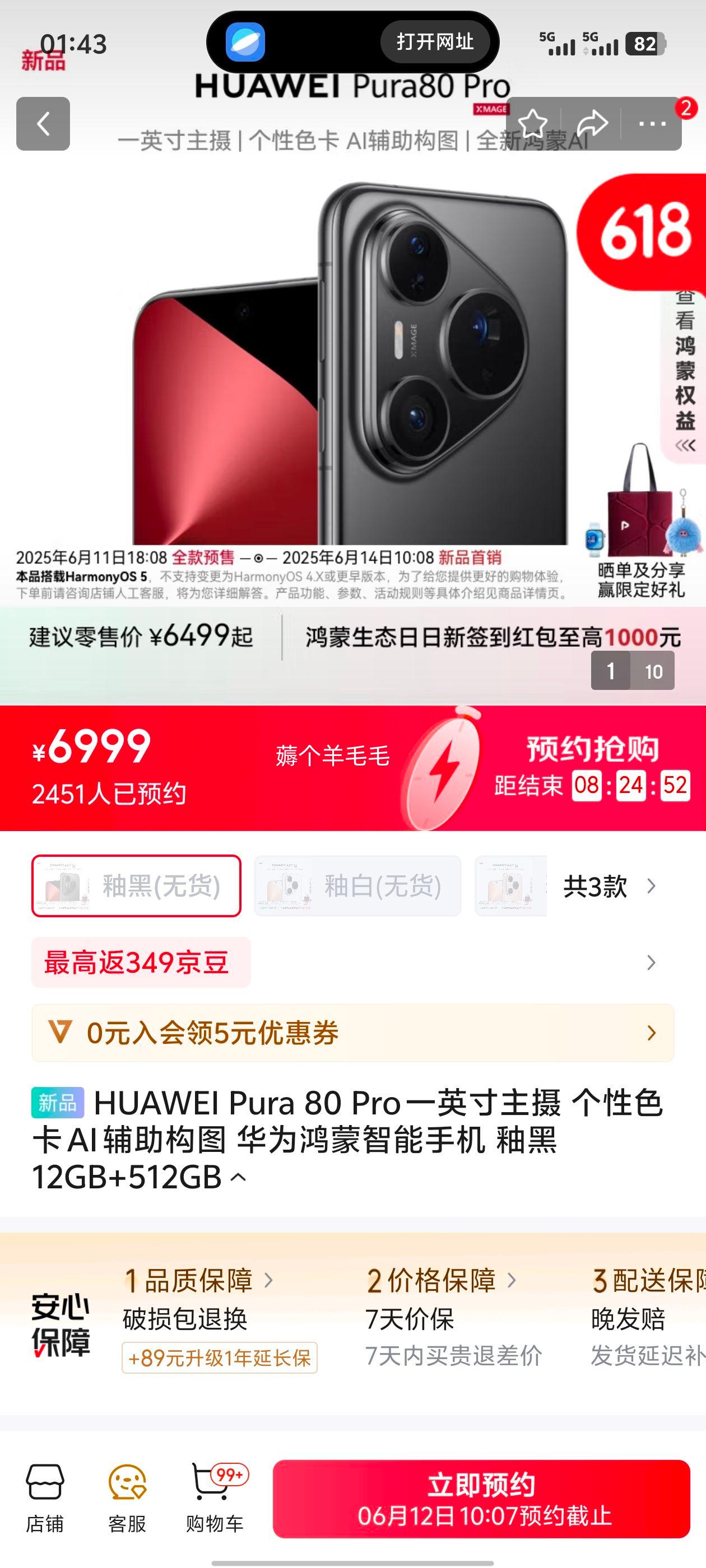Image resolution: width=706 pixels, height=1568 pixels.
Task: Select the 釉黑 color variant
Action: (137, 886)
